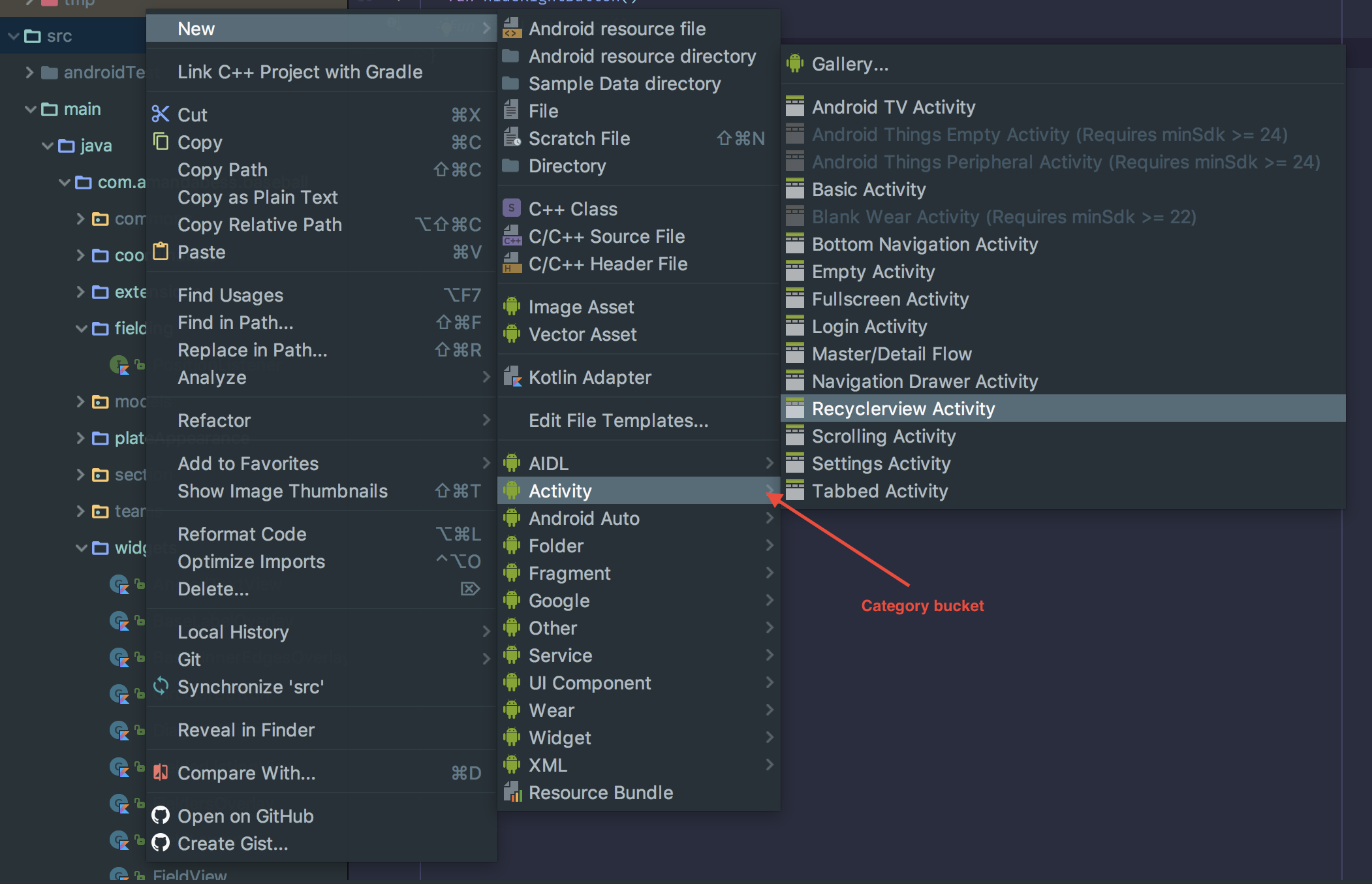Choose Bottom Navigation Activity
The height and width of the screenshot is (884, 1372).
pos(1063,244)
